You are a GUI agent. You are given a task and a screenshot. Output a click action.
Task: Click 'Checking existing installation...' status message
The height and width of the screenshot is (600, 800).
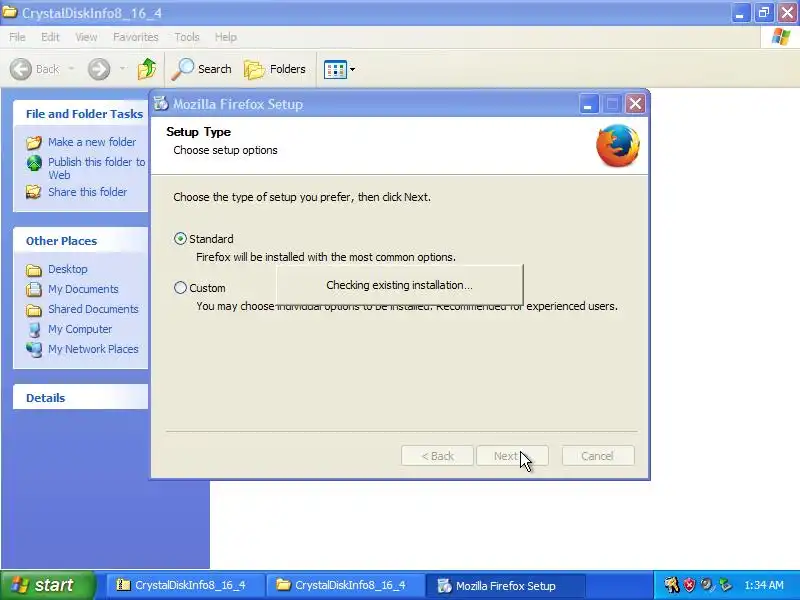[x=399, y=285]
